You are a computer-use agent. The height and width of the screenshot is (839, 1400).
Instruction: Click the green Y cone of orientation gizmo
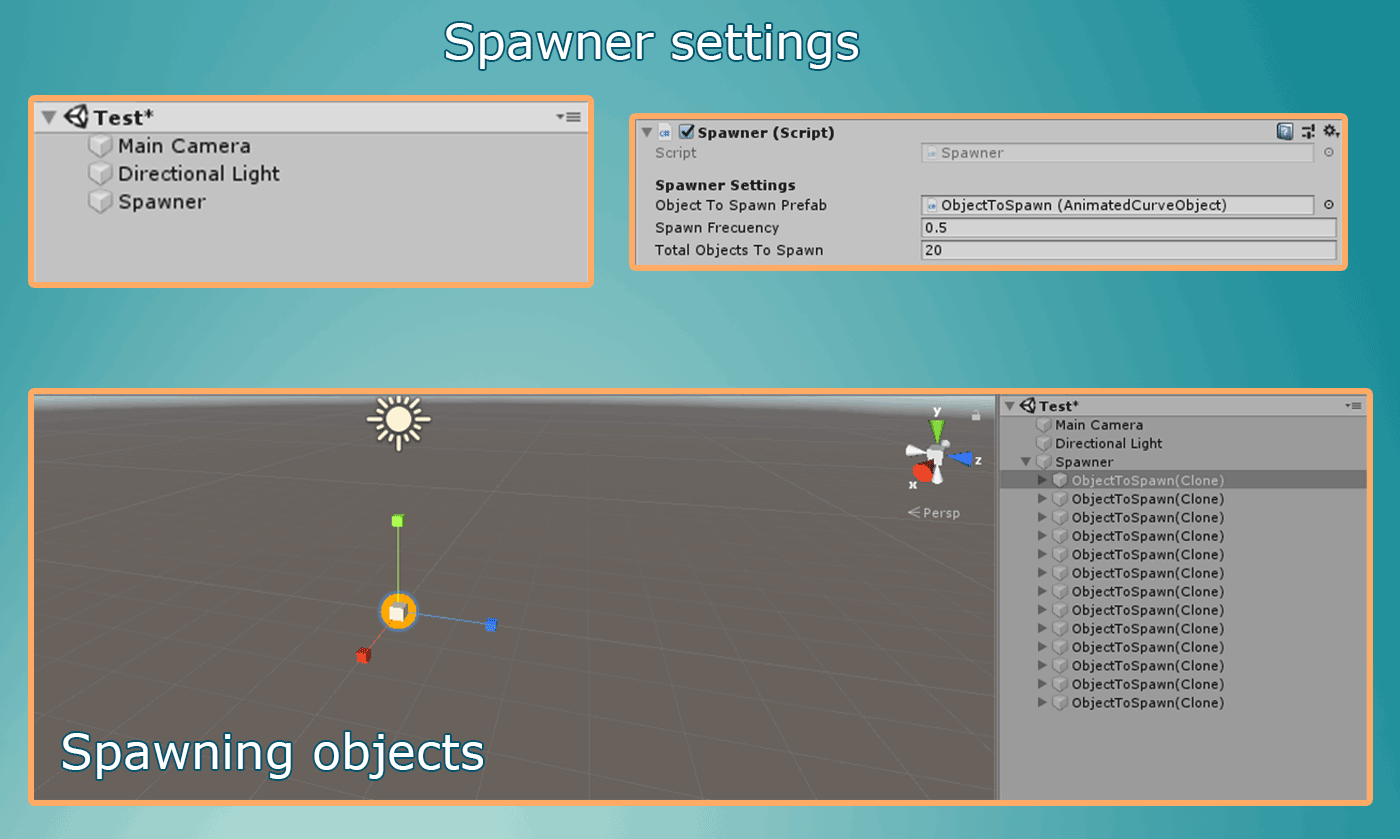[937, 431]
